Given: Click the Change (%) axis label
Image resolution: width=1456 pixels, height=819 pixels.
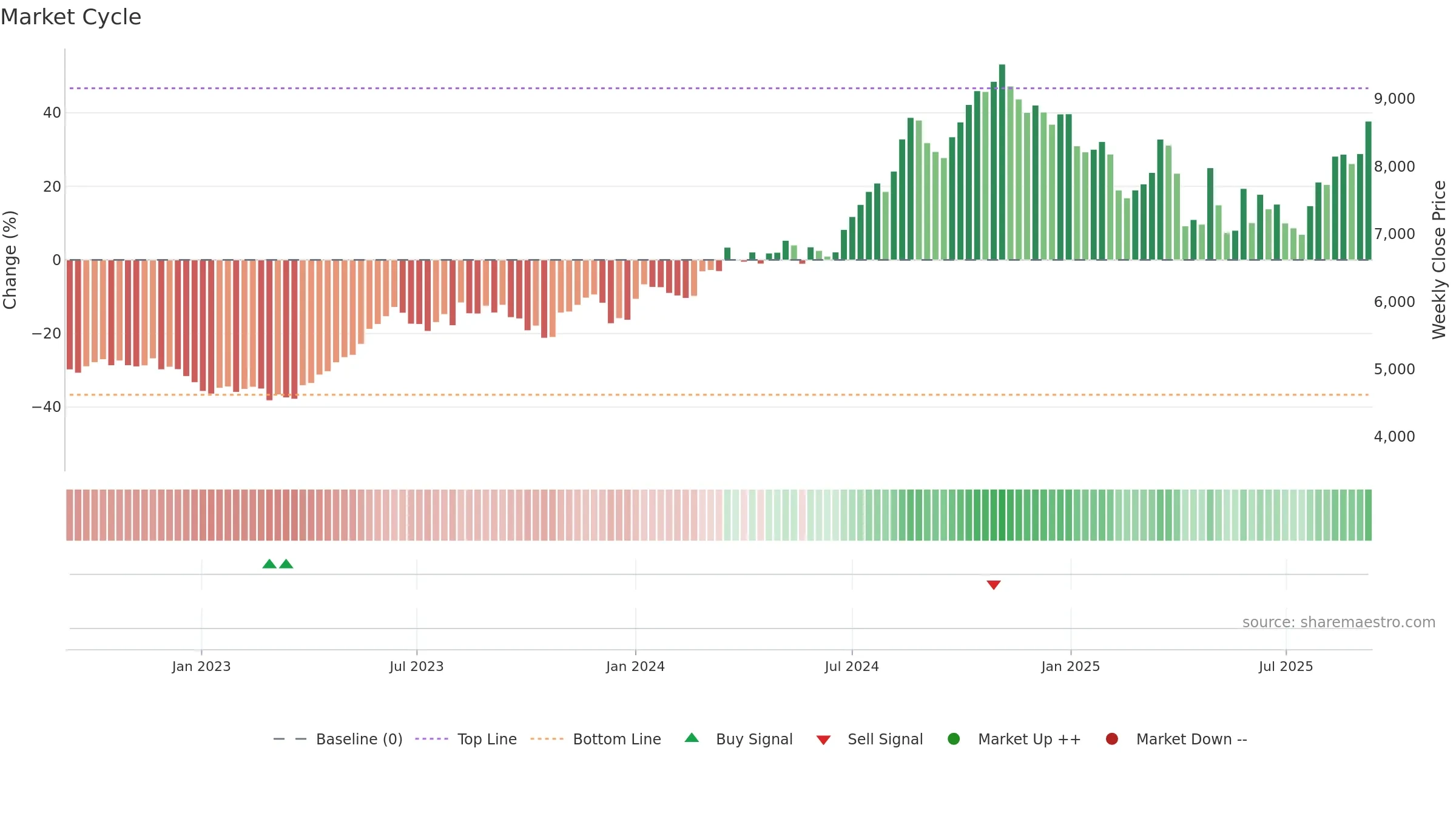Looking at the screenshot, I should [x=10, y=260].
